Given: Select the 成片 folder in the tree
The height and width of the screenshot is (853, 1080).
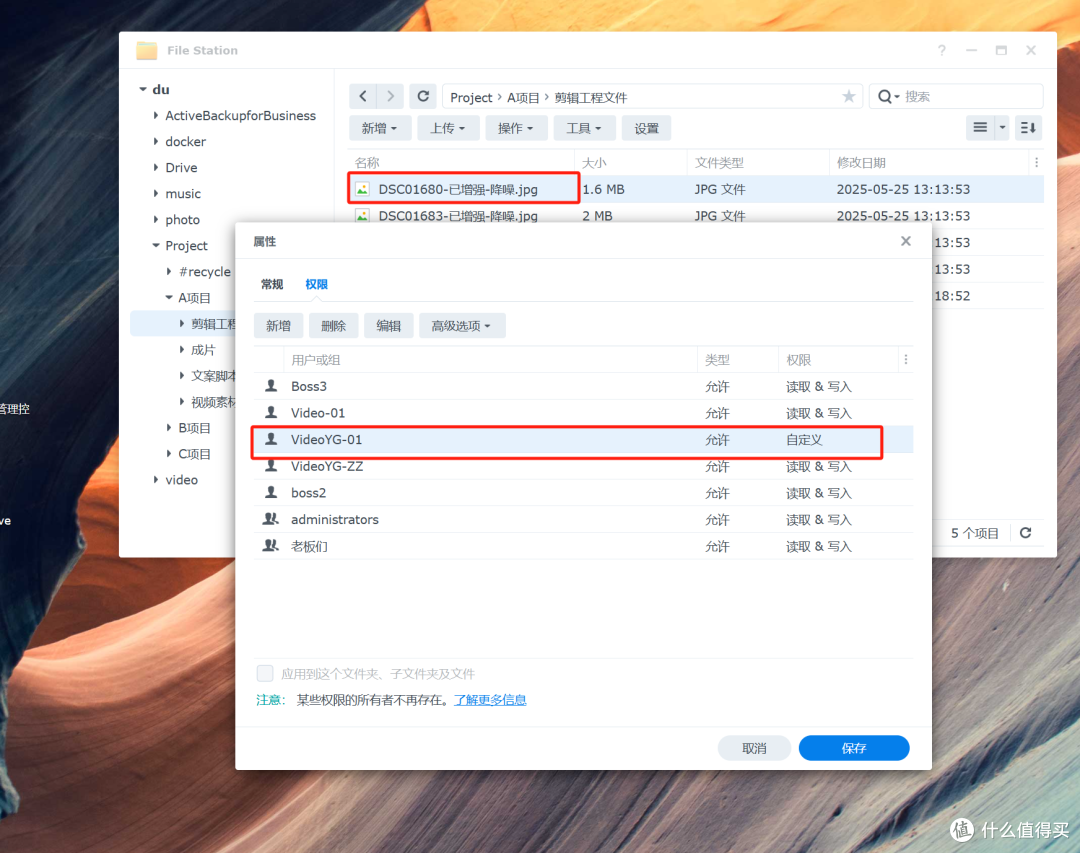Looking at the screenshot, I should (203, 350).
